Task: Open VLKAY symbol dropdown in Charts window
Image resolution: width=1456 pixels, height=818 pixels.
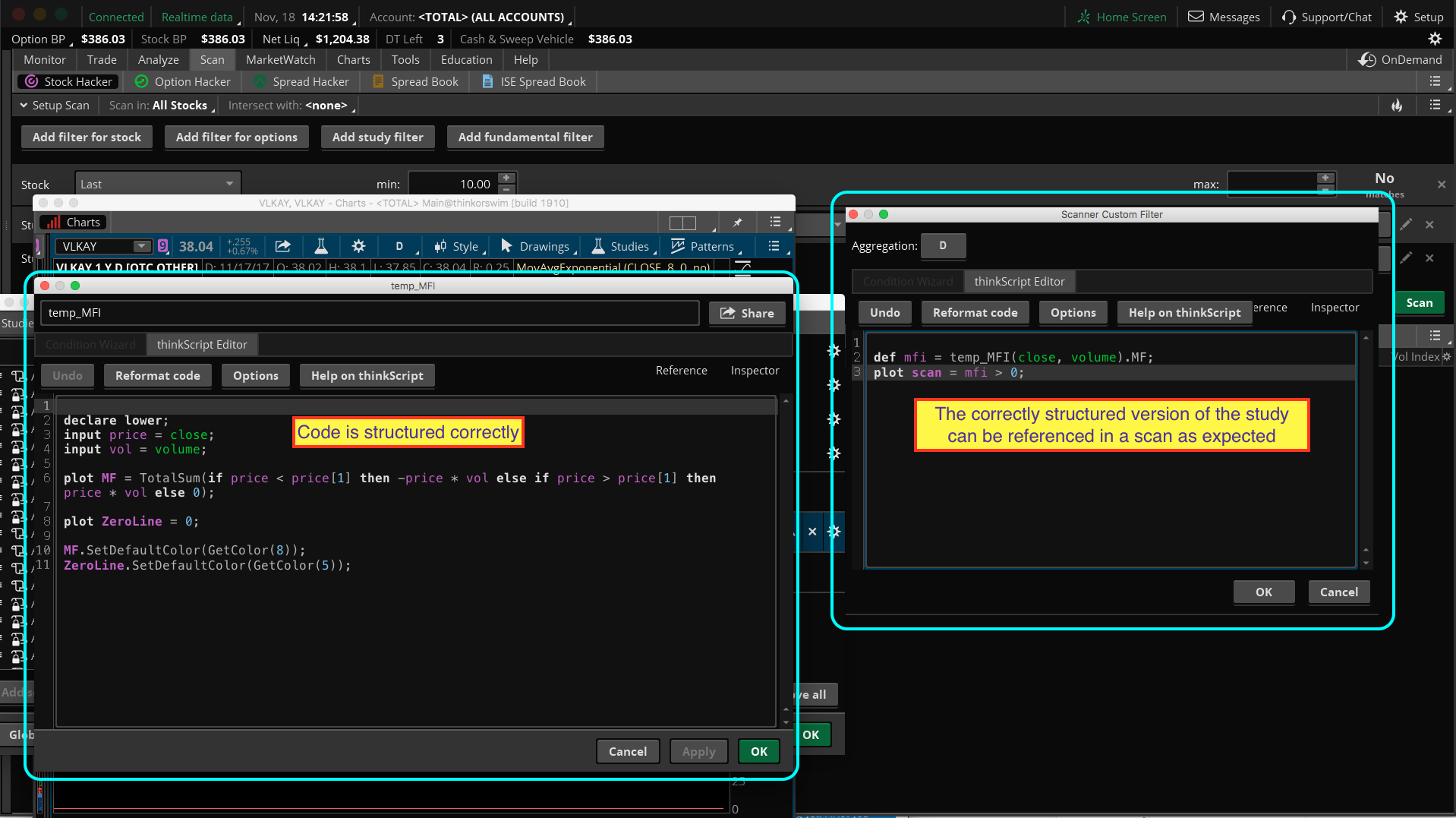Action: 142,246
